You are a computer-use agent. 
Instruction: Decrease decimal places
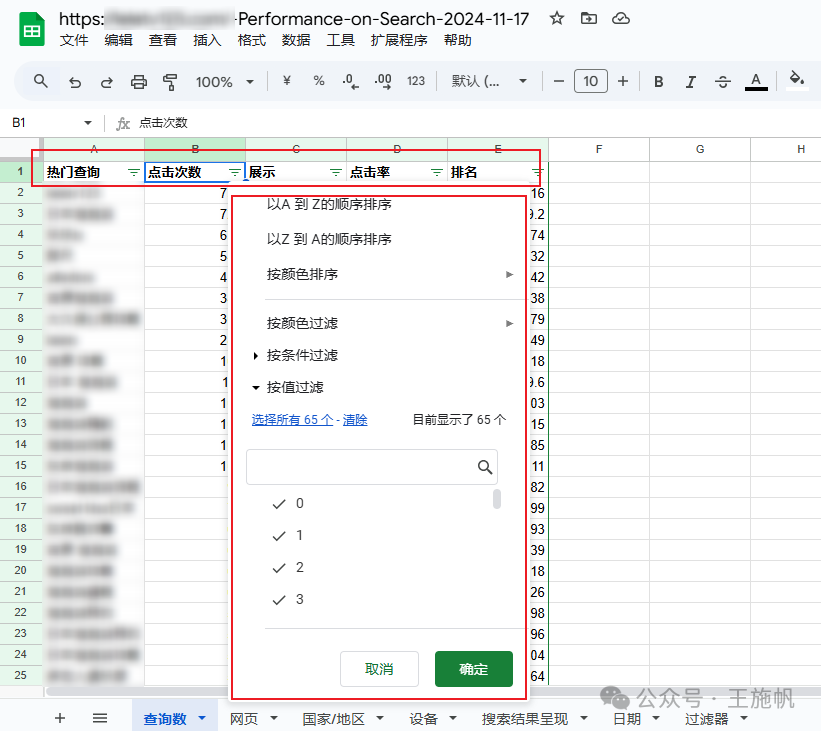(350, 81)
